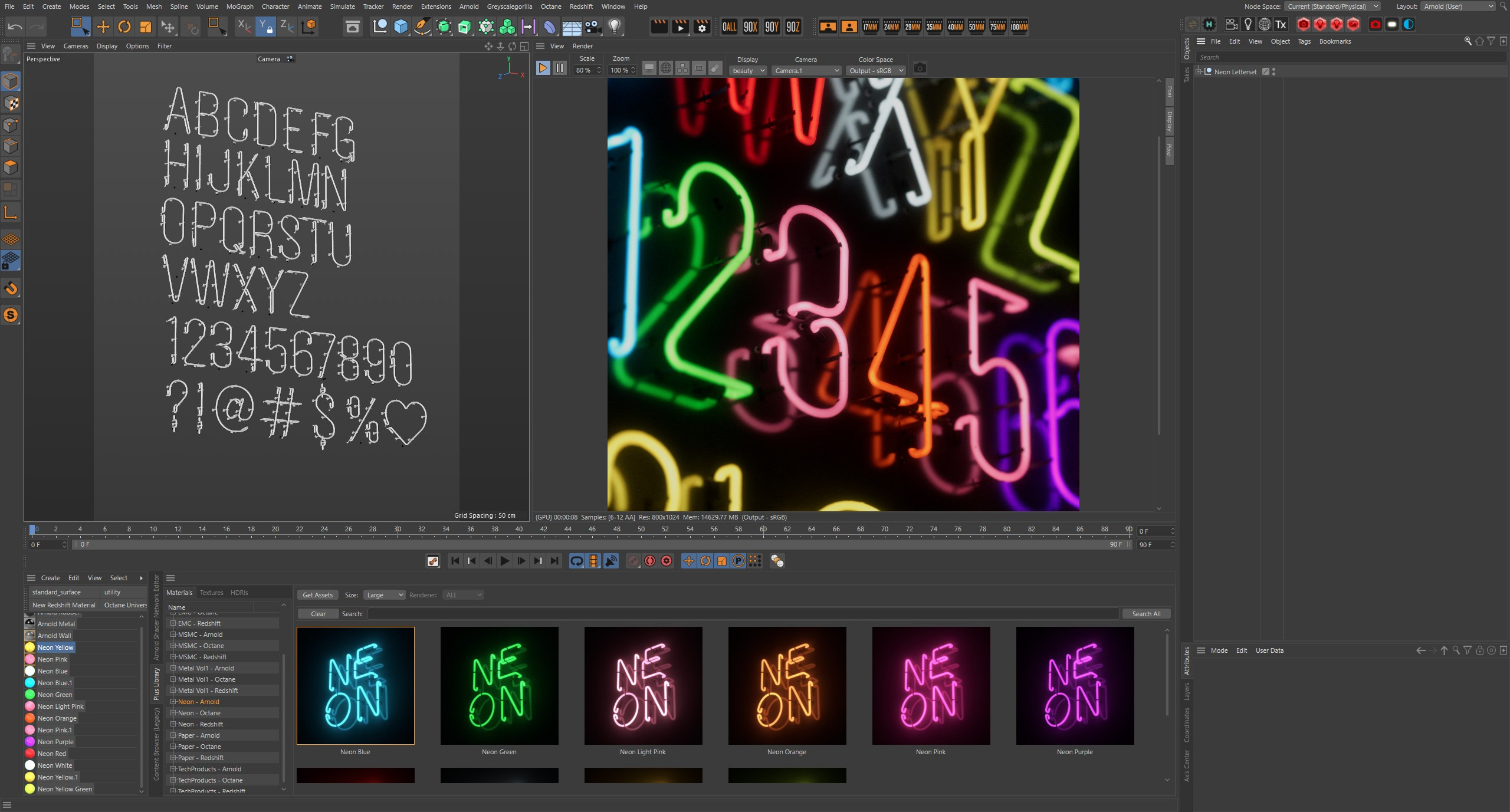Open the Spline Pen tool
The image size is (1510, 812).
click(x=422, y=27)
